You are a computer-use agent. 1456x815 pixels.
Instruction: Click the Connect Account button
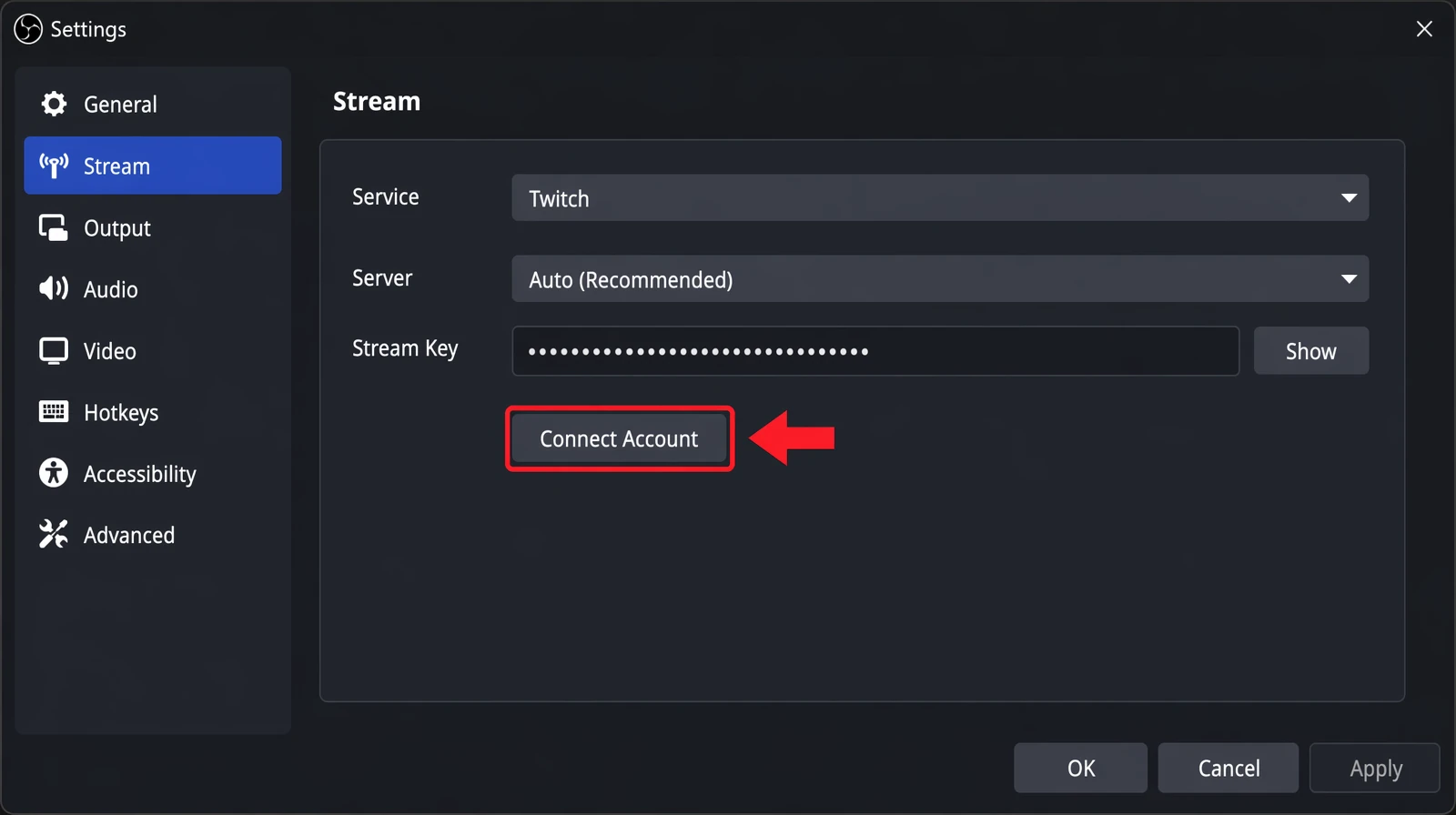[619, 438]
